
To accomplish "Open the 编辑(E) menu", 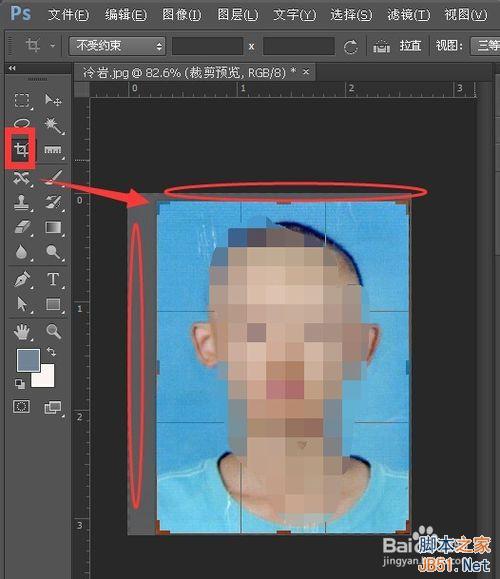I will 126,15.
